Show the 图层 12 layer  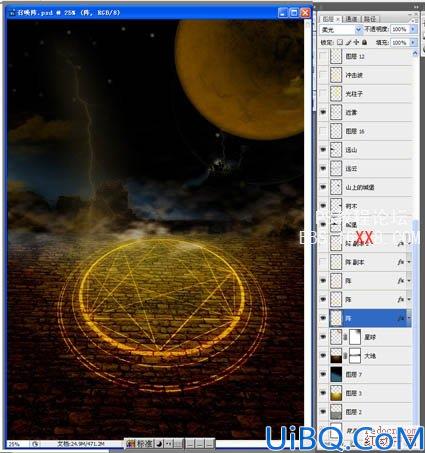[x=323, y=56]
